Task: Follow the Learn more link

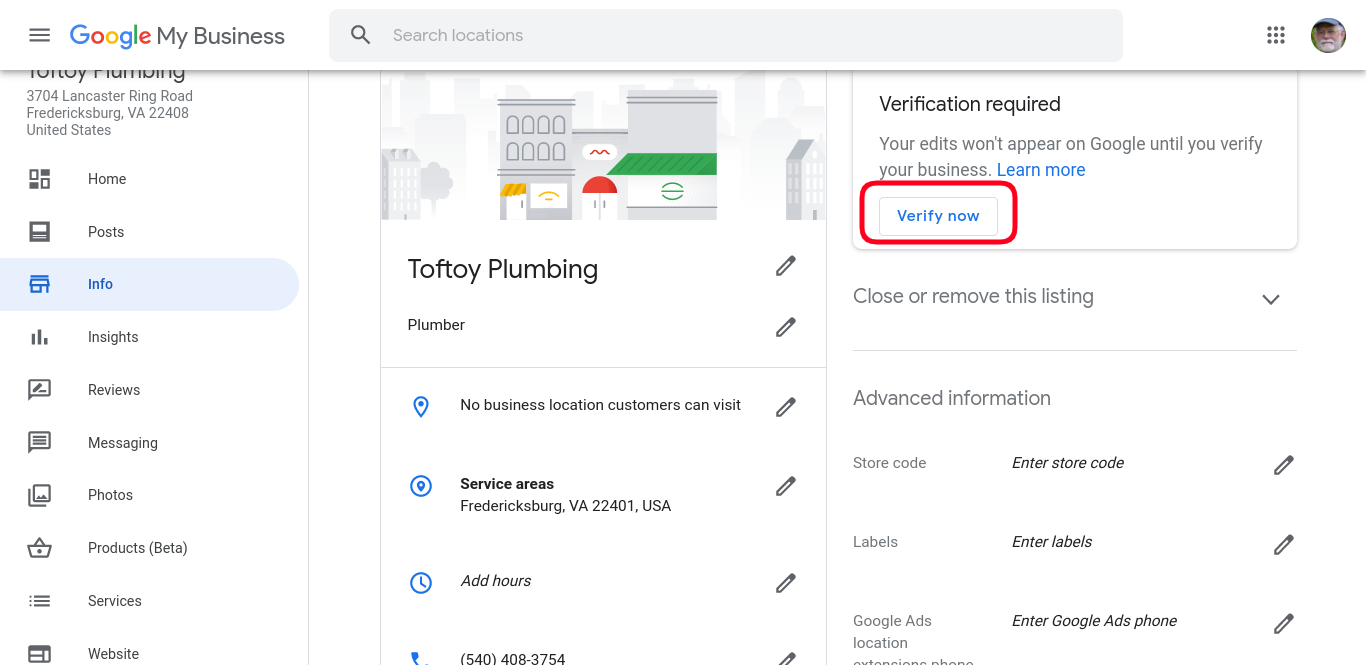Action: pos(1041,170)
